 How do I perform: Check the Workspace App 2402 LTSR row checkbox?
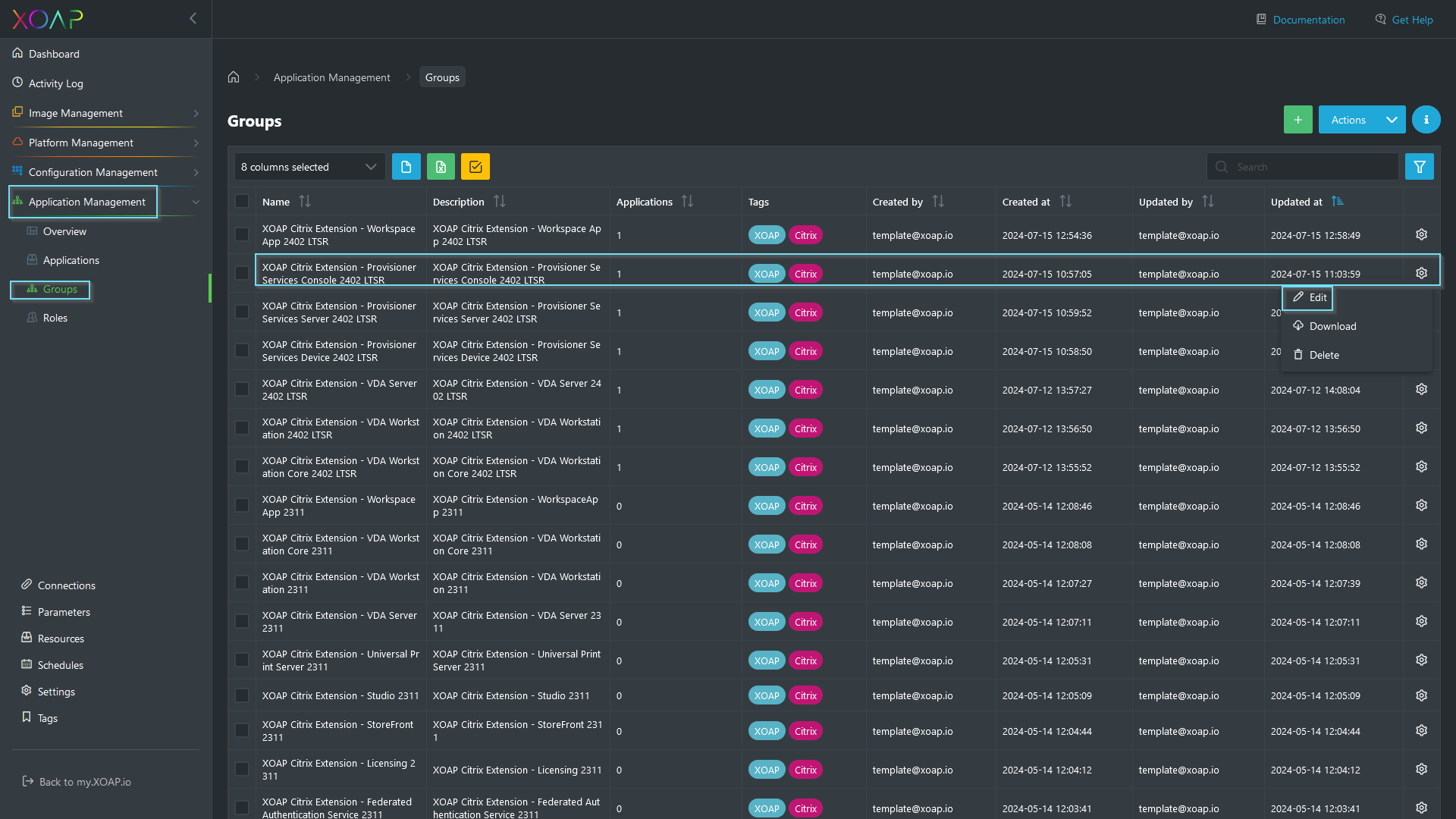242,234
